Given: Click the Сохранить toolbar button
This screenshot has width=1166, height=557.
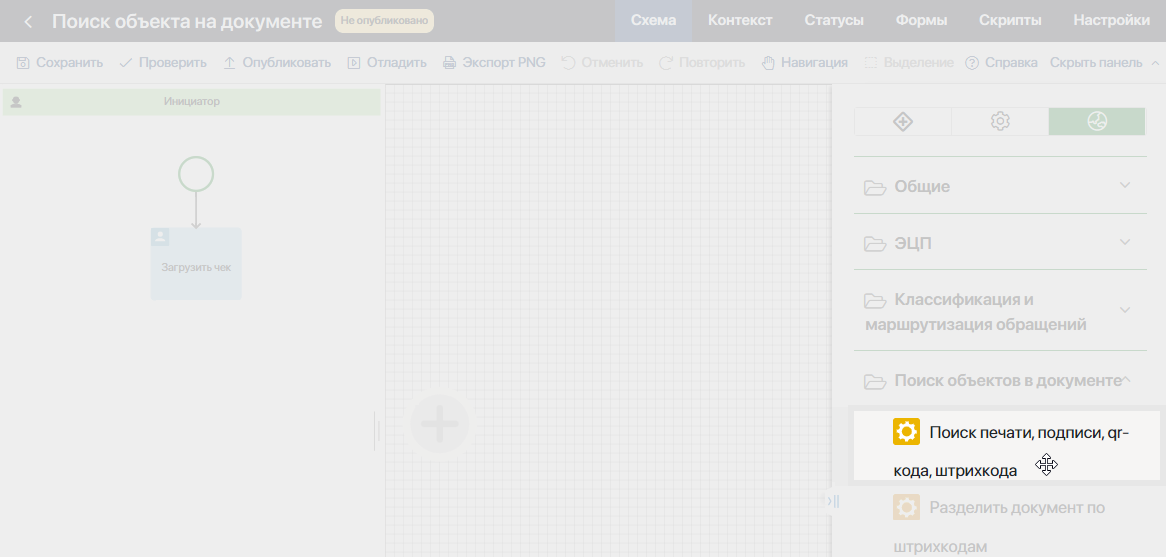Looking at the screenshot, I should [x=59, y=62].
